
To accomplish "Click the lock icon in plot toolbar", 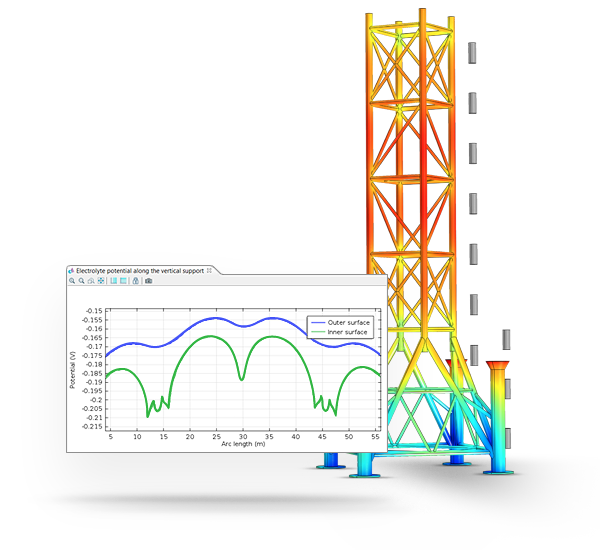I will coord(136,281).
